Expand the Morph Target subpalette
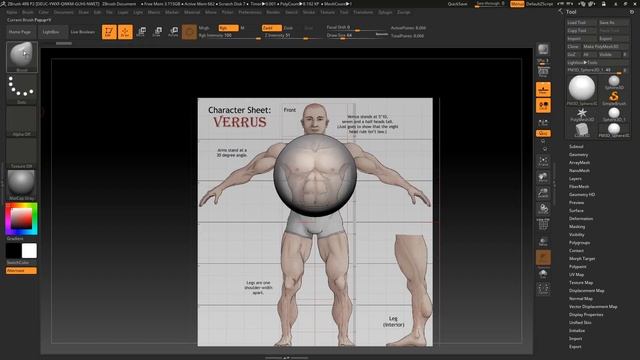Viewport: 640px width, 360px height. (x=582, y=259)
